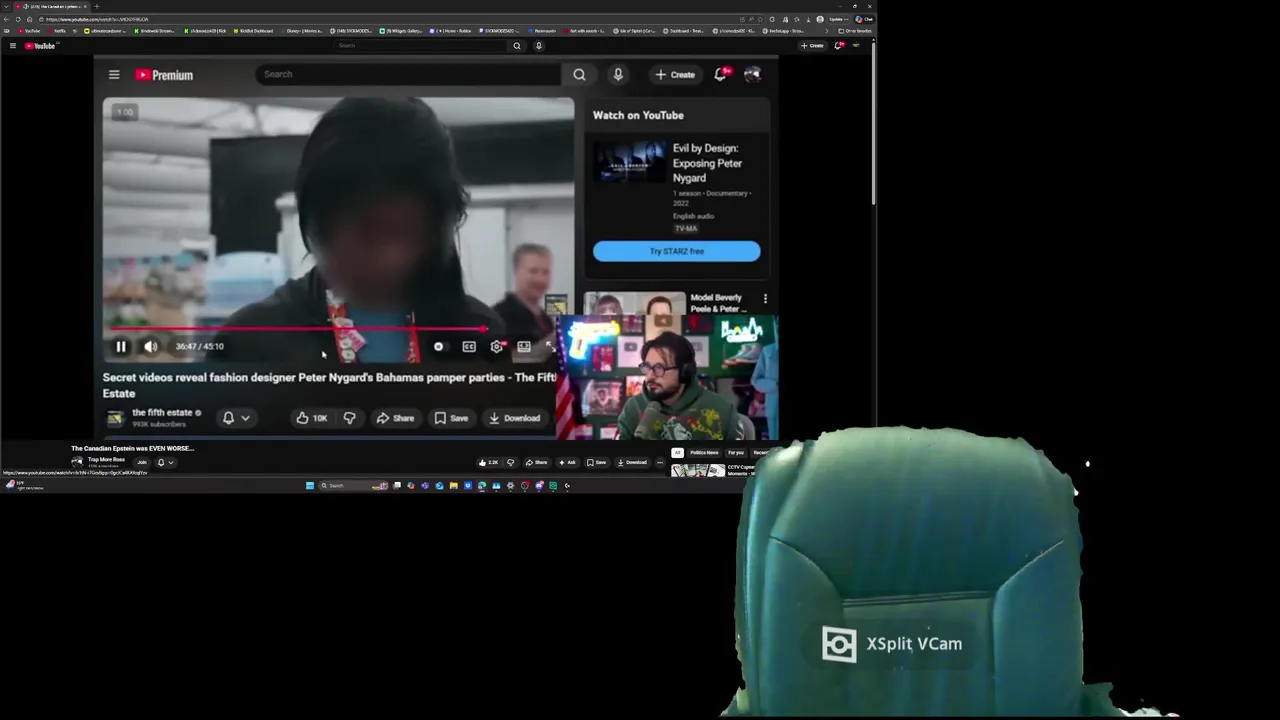Share the Peter Nygard video

(395, 418)
